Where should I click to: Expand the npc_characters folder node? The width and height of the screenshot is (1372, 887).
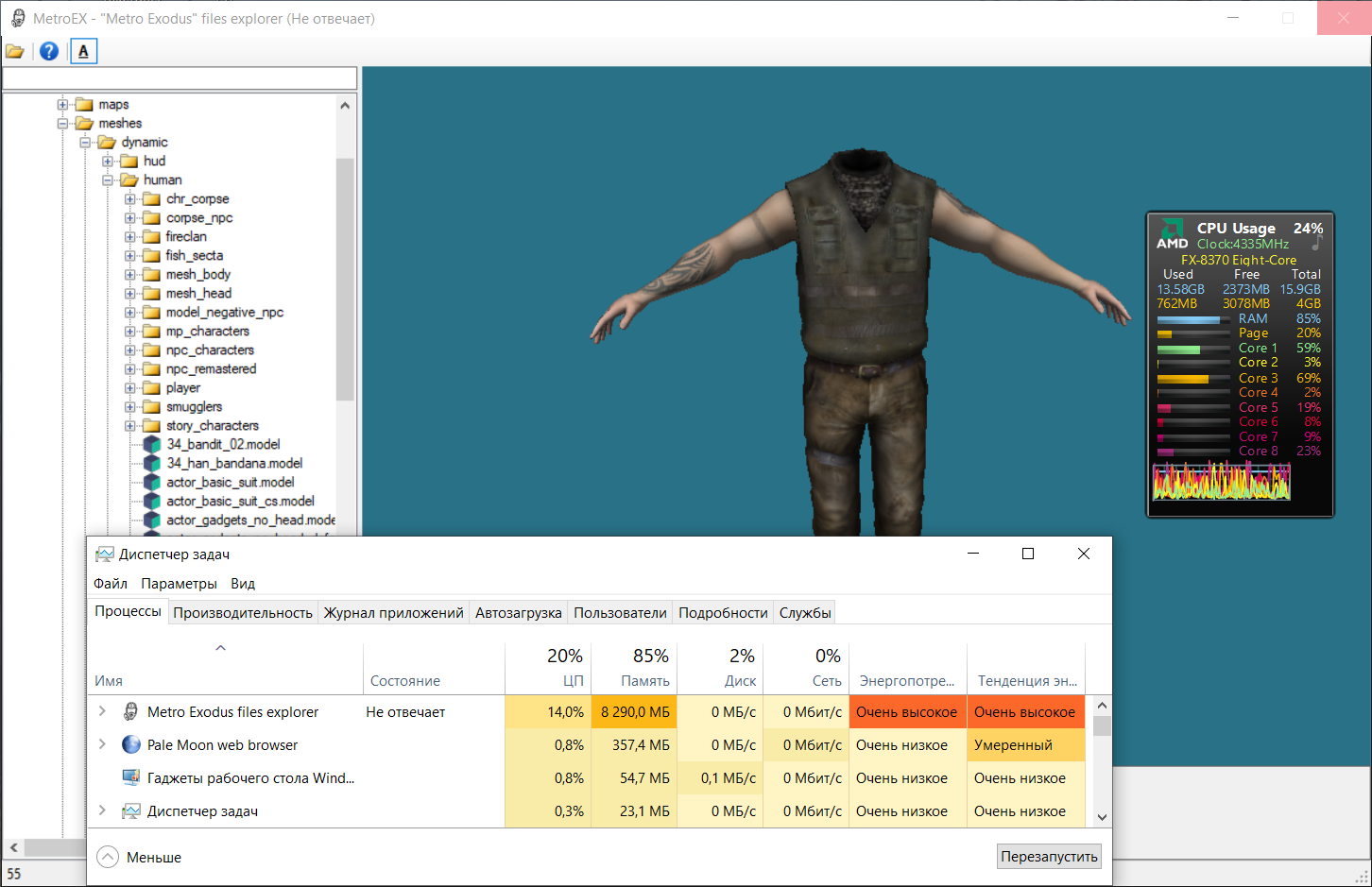pyautogui.click(x=130, y=350)
